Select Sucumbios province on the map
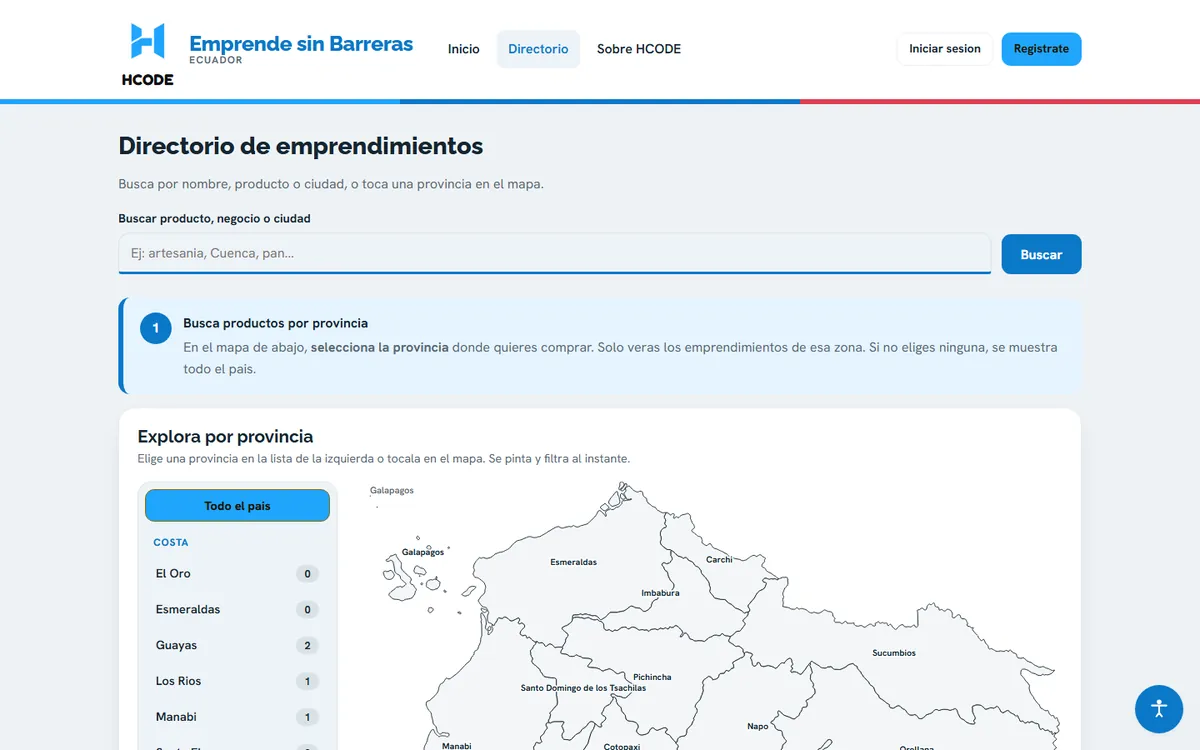Screen dimensions: 1200x750 [893, 653]
